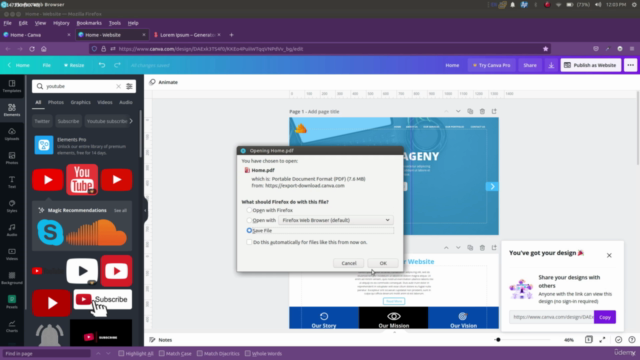
Task: Open the search filter options icon
Action: [x=129, y=86]
